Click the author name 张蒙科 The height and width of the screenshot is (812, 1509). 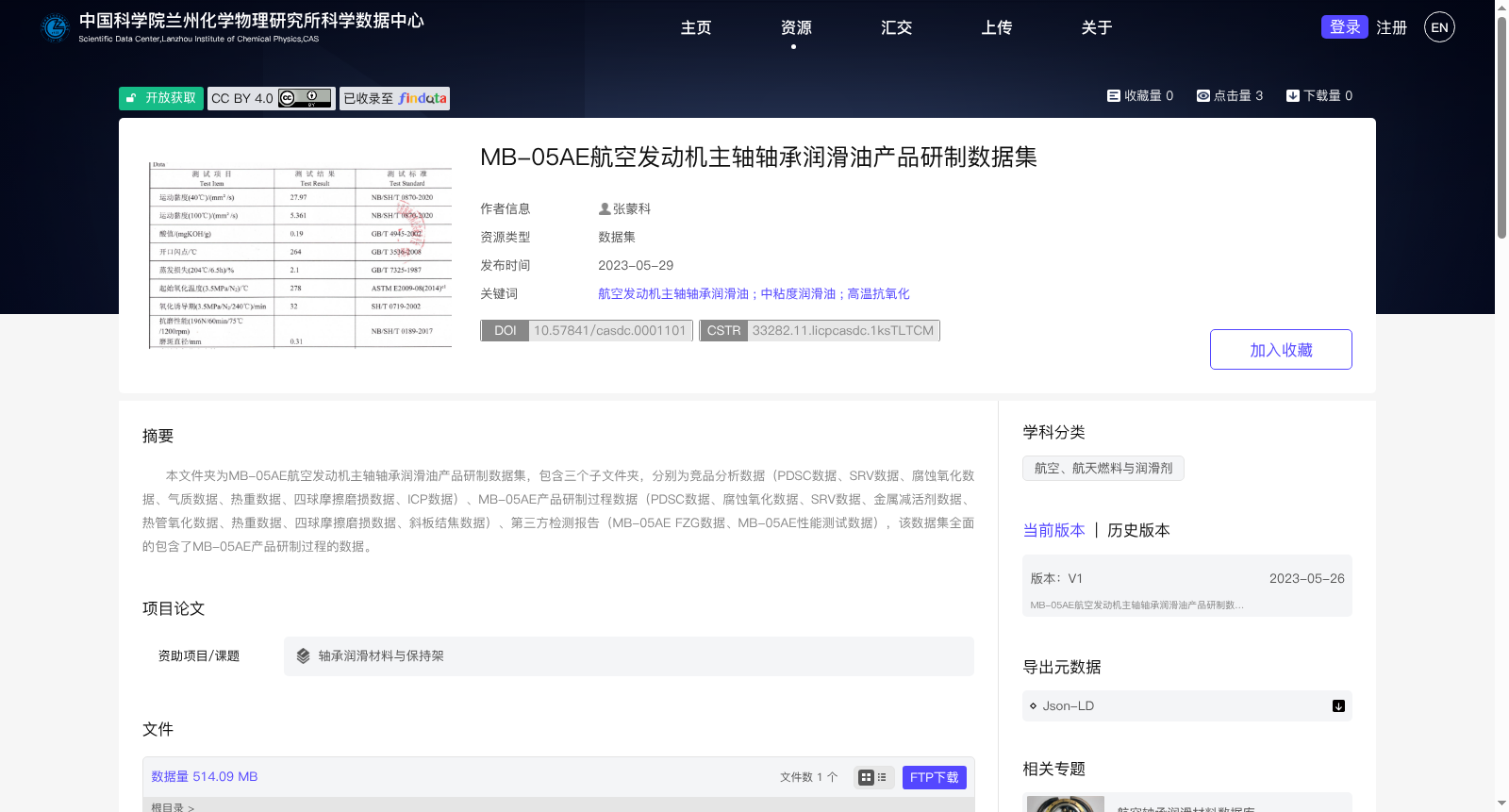coord(632,208)
